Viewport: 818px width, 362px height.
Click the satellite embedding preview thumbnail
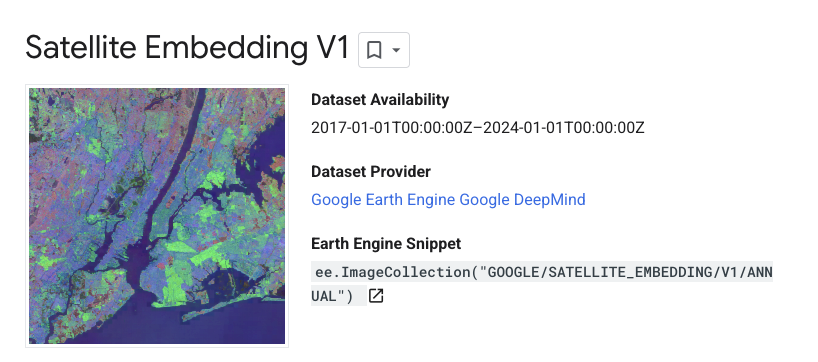(157, 216)
